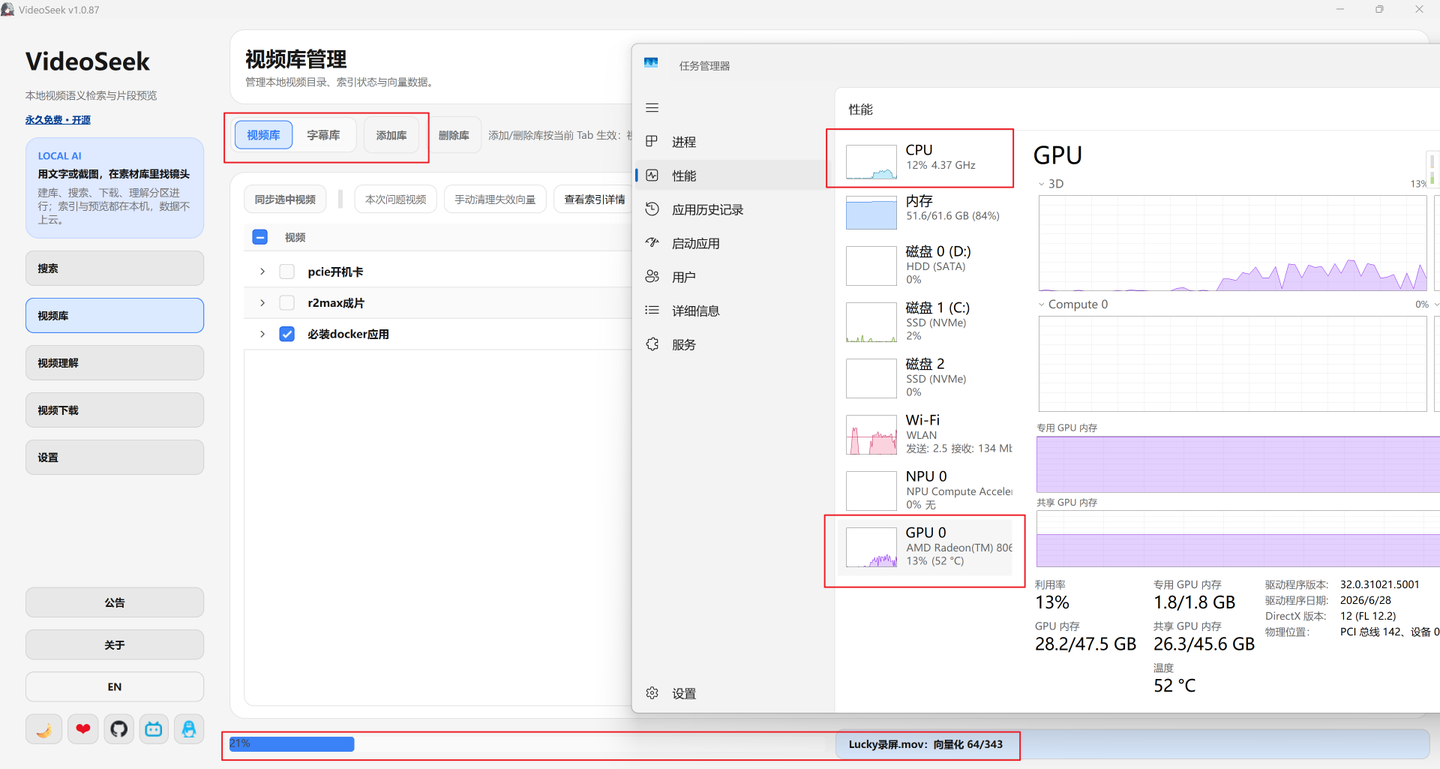This screenshot has width=1440, height=769.
Task: Click the 性能 icon in Task Manager
Action: click(x=652, y=176)
